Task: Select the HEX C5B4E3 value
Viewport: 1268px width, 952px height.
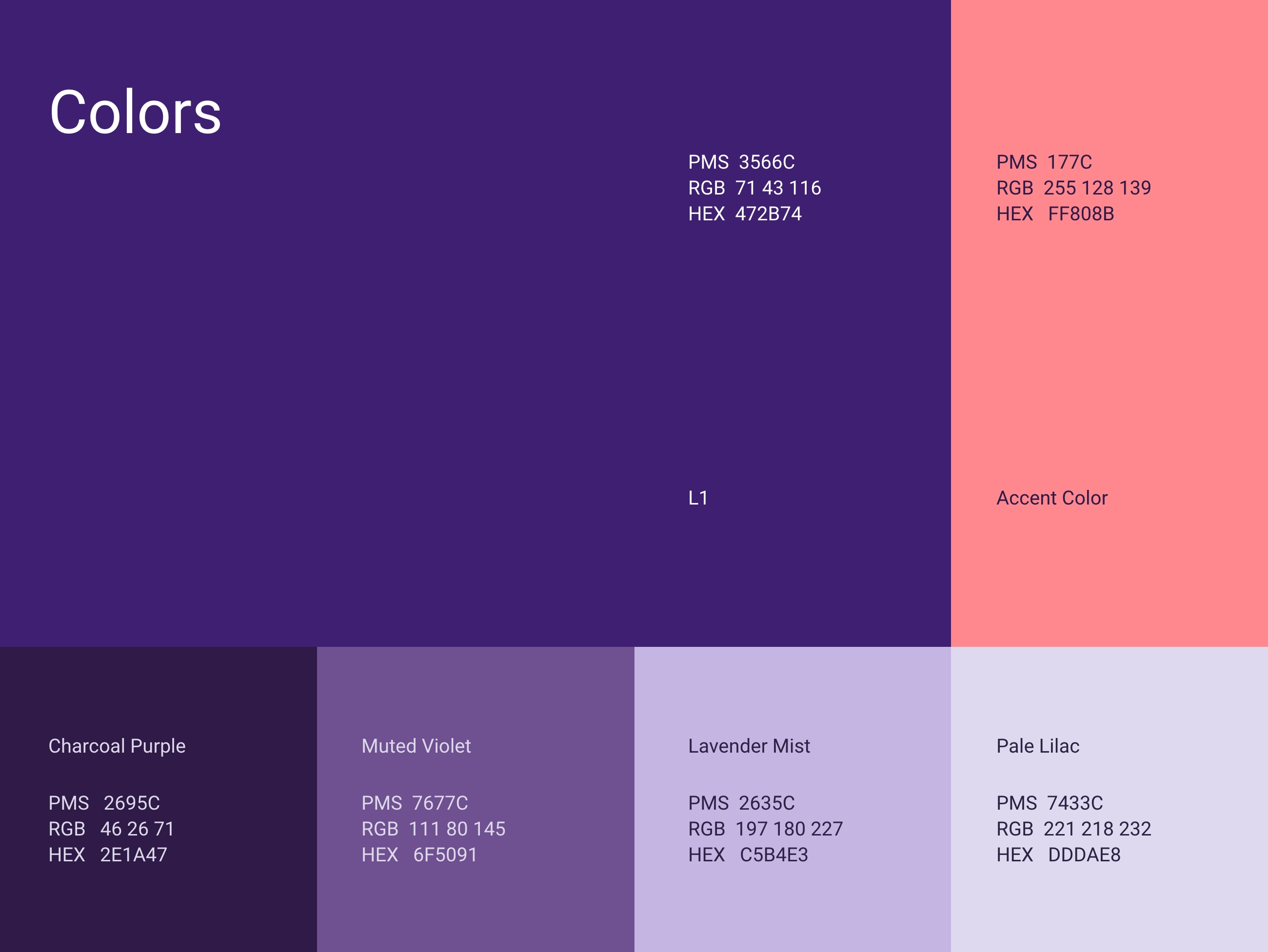Action: 748,855
